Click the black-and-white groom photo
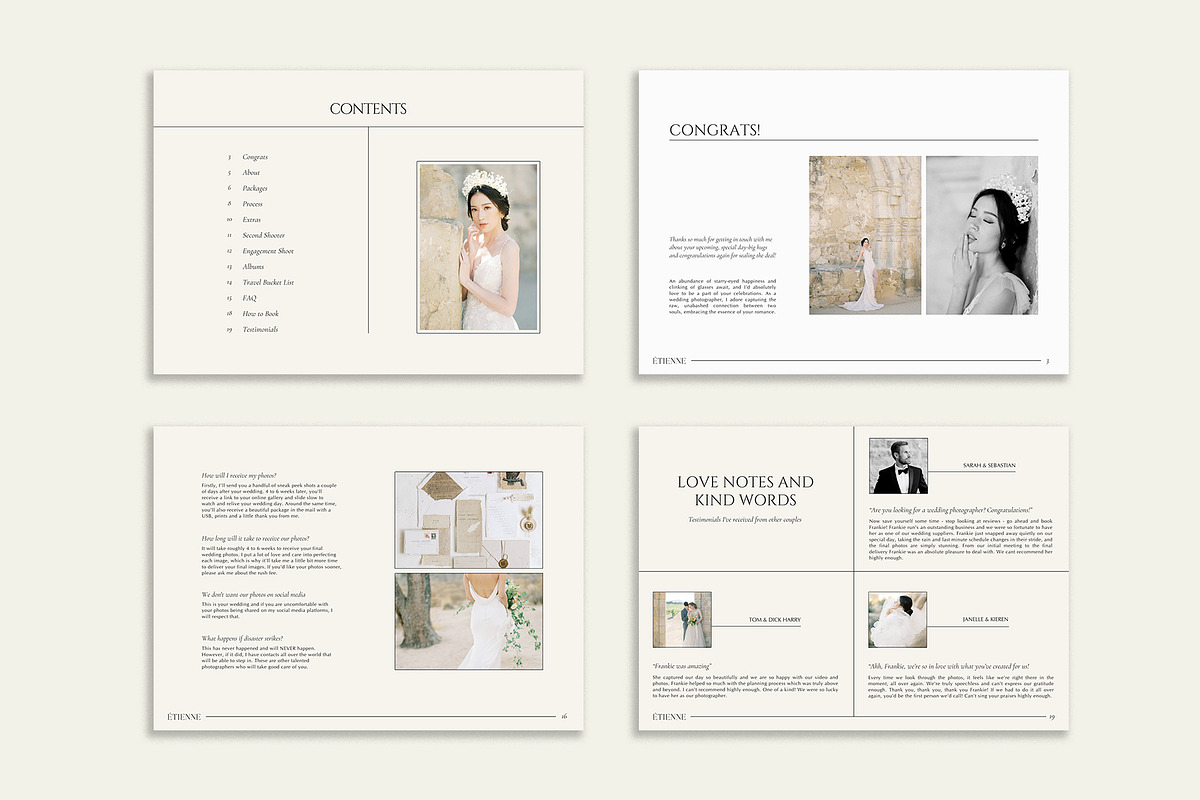This screenshot has height=800, width=1200. pyautogui.click(x=898, y=466)
